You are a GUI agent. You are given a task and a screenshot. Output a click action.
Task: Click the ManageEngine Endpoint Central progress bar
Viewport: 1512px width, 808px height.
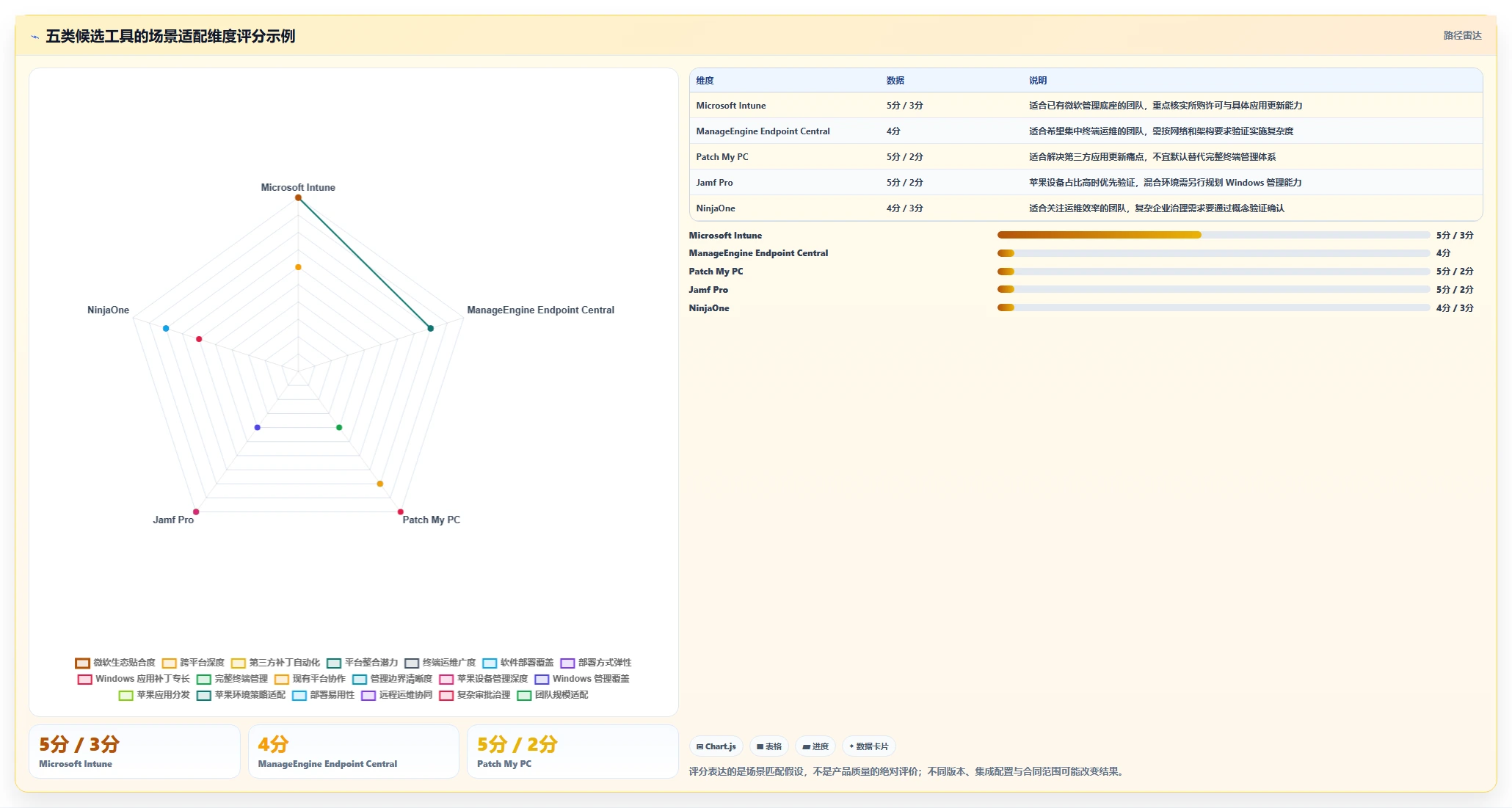pos(1213,253)
